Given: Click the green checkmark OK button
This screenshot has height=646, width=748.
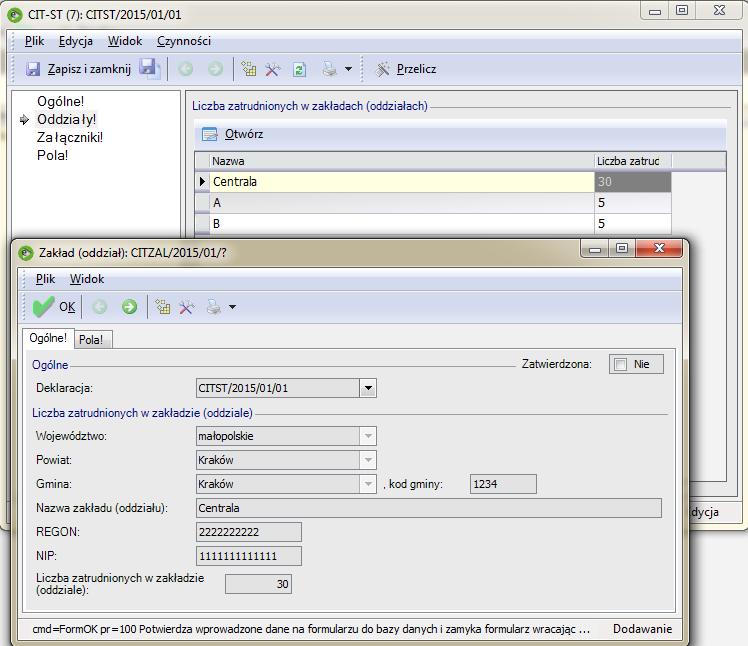Looking at the screenshot, I should click(54, 306).
